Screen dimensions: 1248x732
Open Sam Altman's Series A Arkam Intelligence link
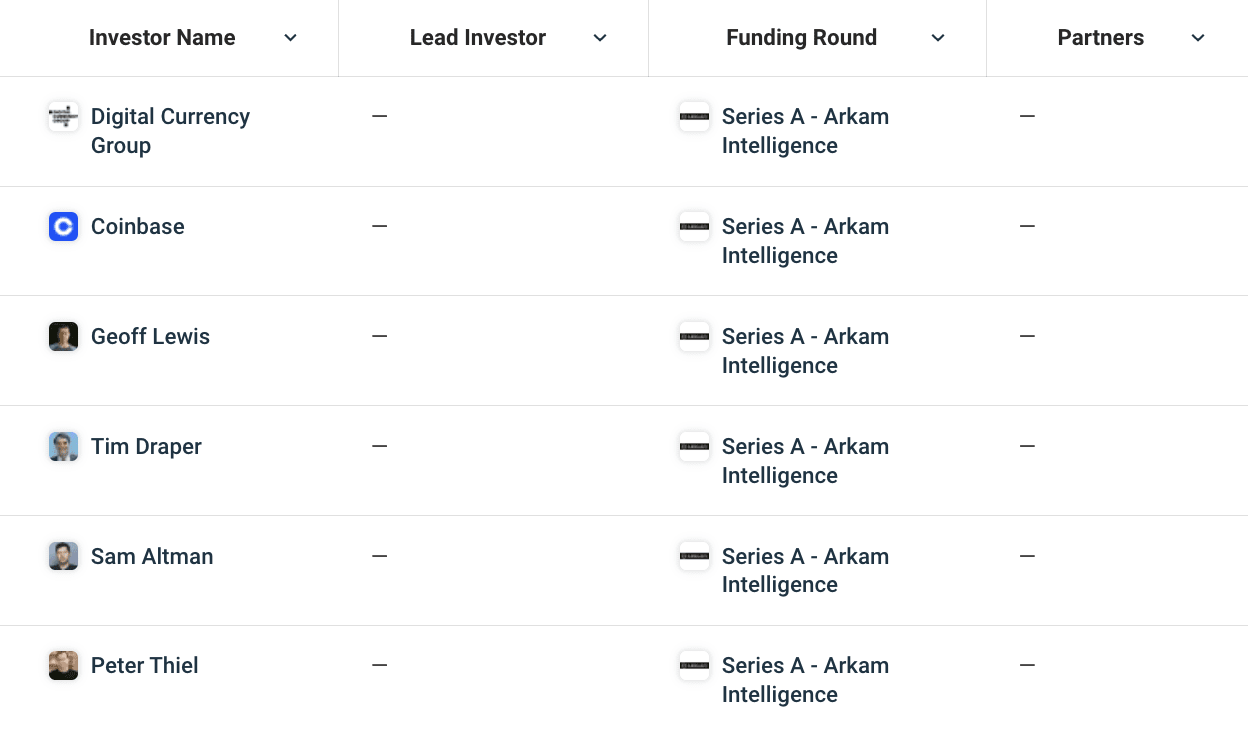pos(805,571)
